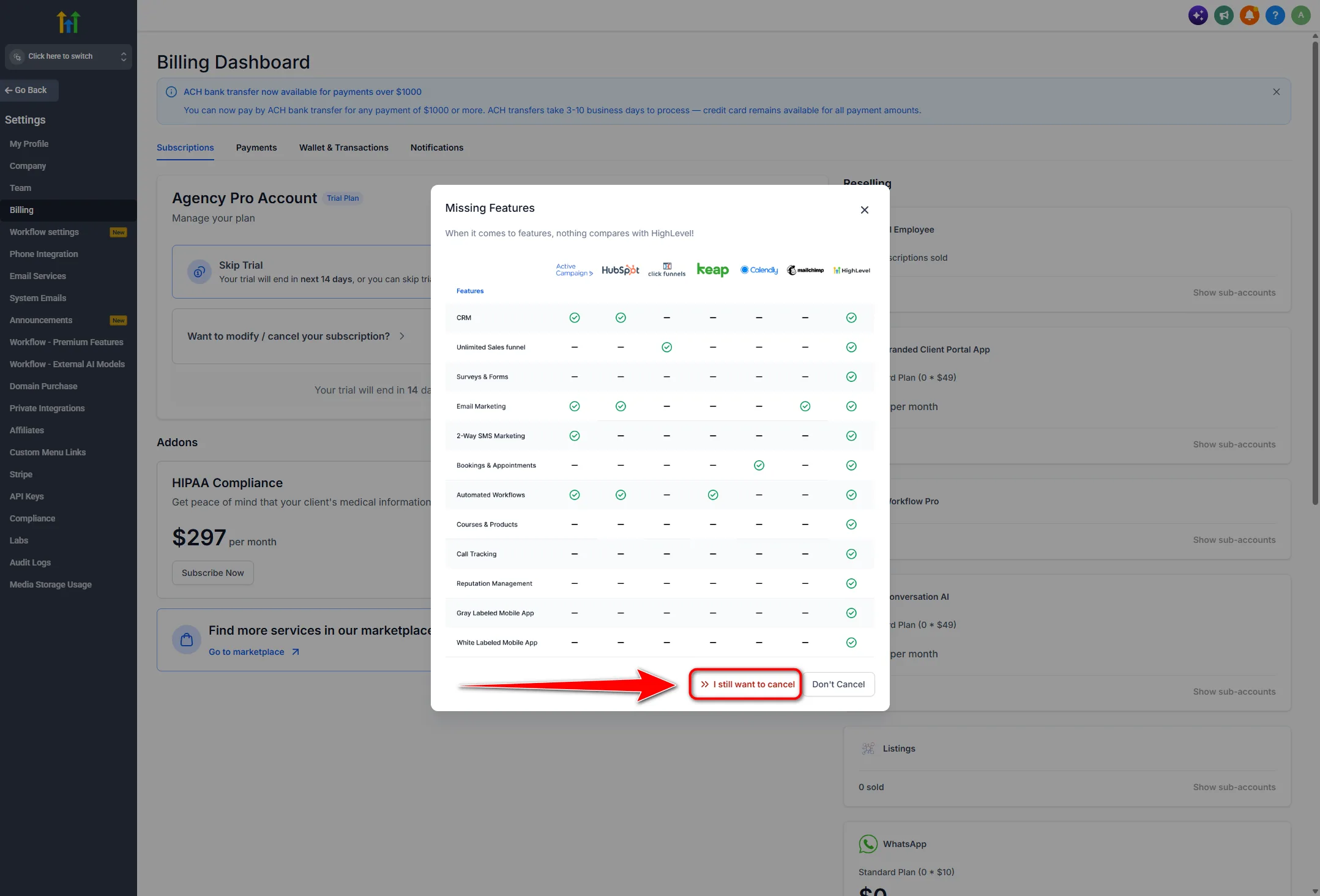Click the ClickFunnels logo in comparison table
This screenshot has width=1320, height=896.
click(x=666, y=270)
